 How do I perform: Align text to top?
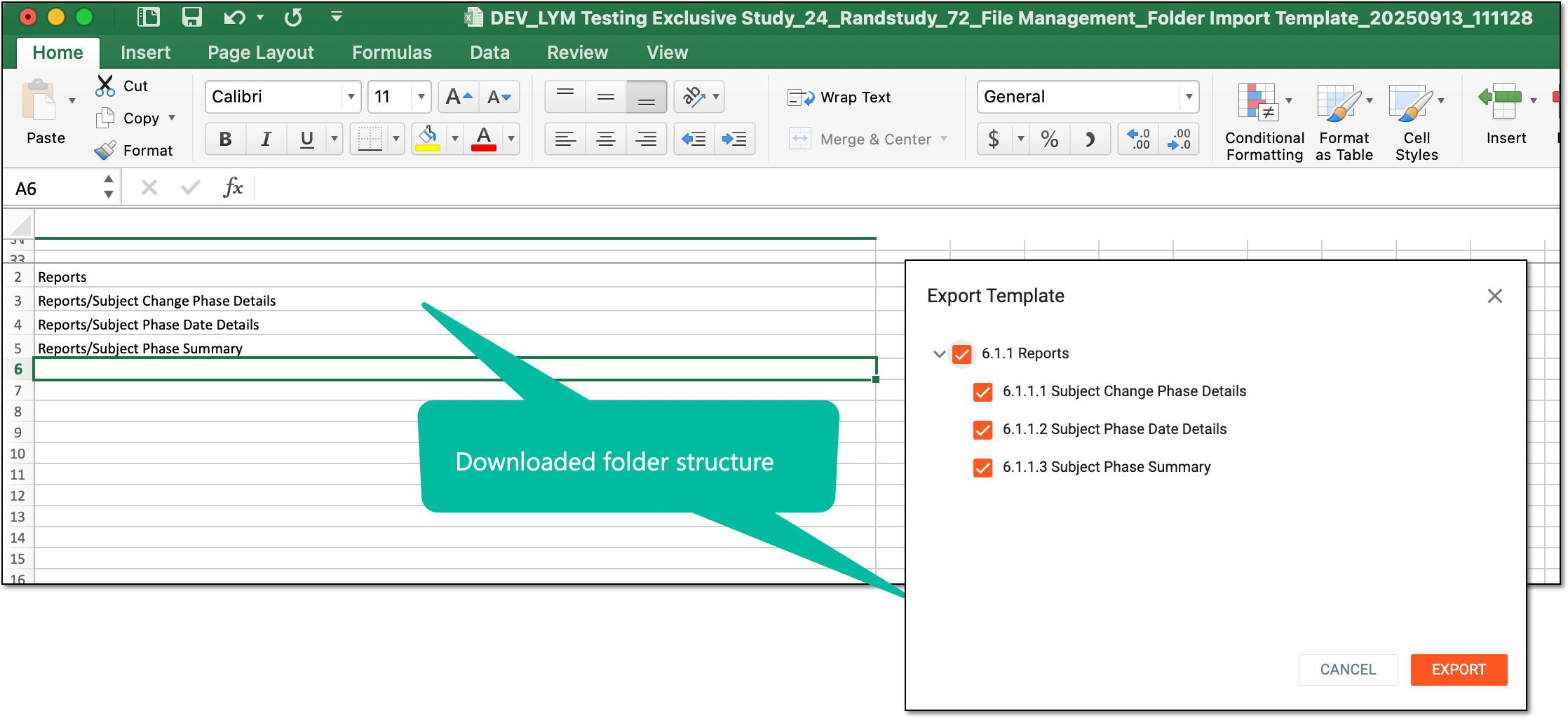point(565,97)
